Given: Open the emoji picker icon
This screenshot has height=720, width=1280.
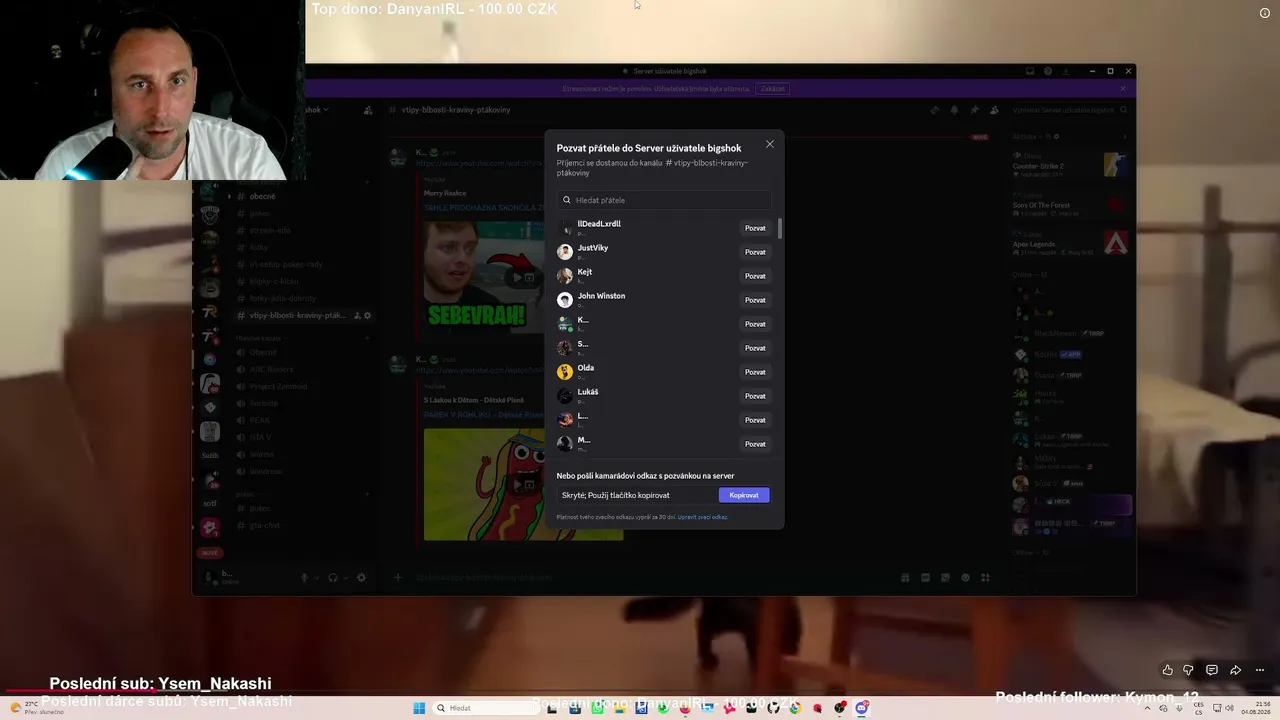Looking at the screenshot, I should [x=965, y=577].
